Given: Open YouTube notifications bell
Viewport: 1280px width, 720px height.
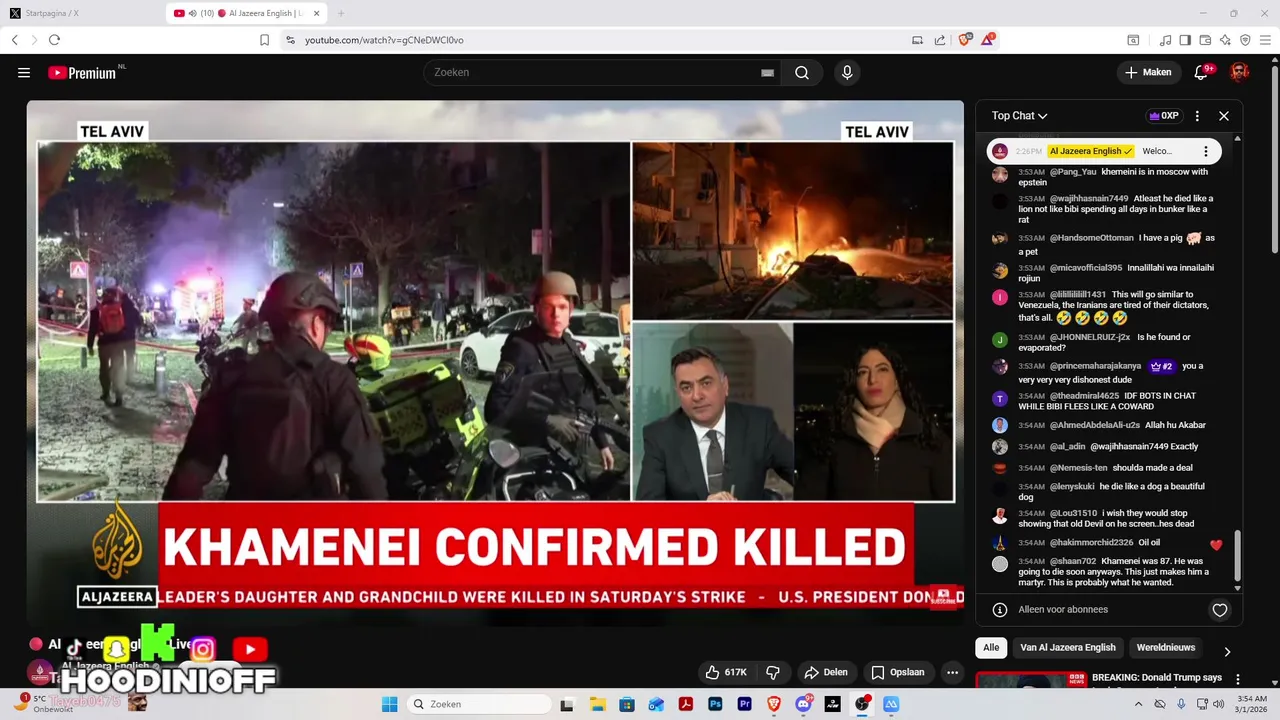Looking at the screenshot, I should 1202,72.
